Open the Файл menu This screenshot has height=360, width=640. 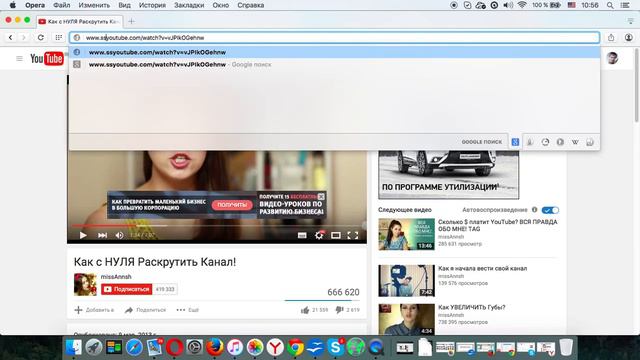tap(62, 5)
